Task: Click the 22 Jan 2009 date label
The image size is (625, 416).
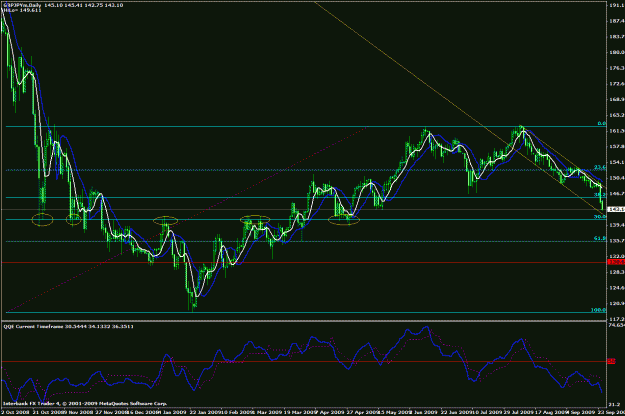Action: [204, 413]
